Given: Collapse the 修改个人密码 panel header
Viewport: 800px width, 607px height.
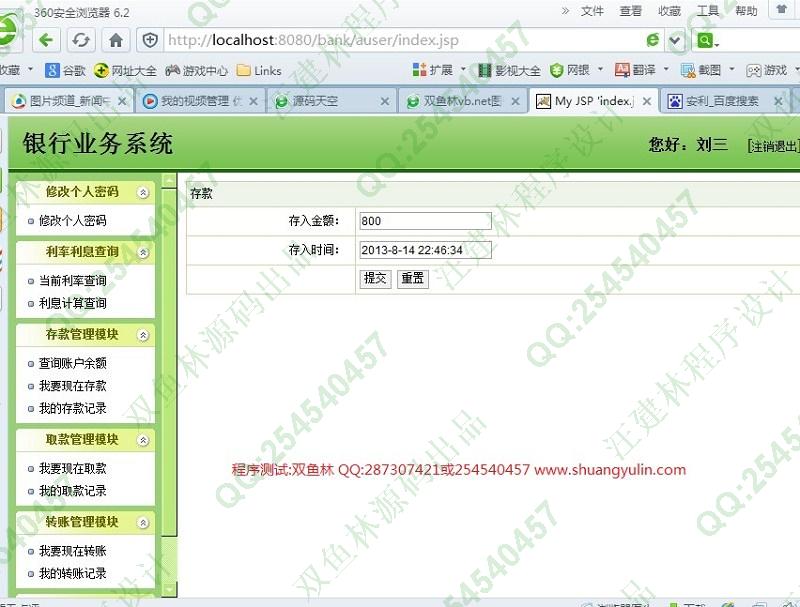Looking at the screenshot, I should click(143, 192).
